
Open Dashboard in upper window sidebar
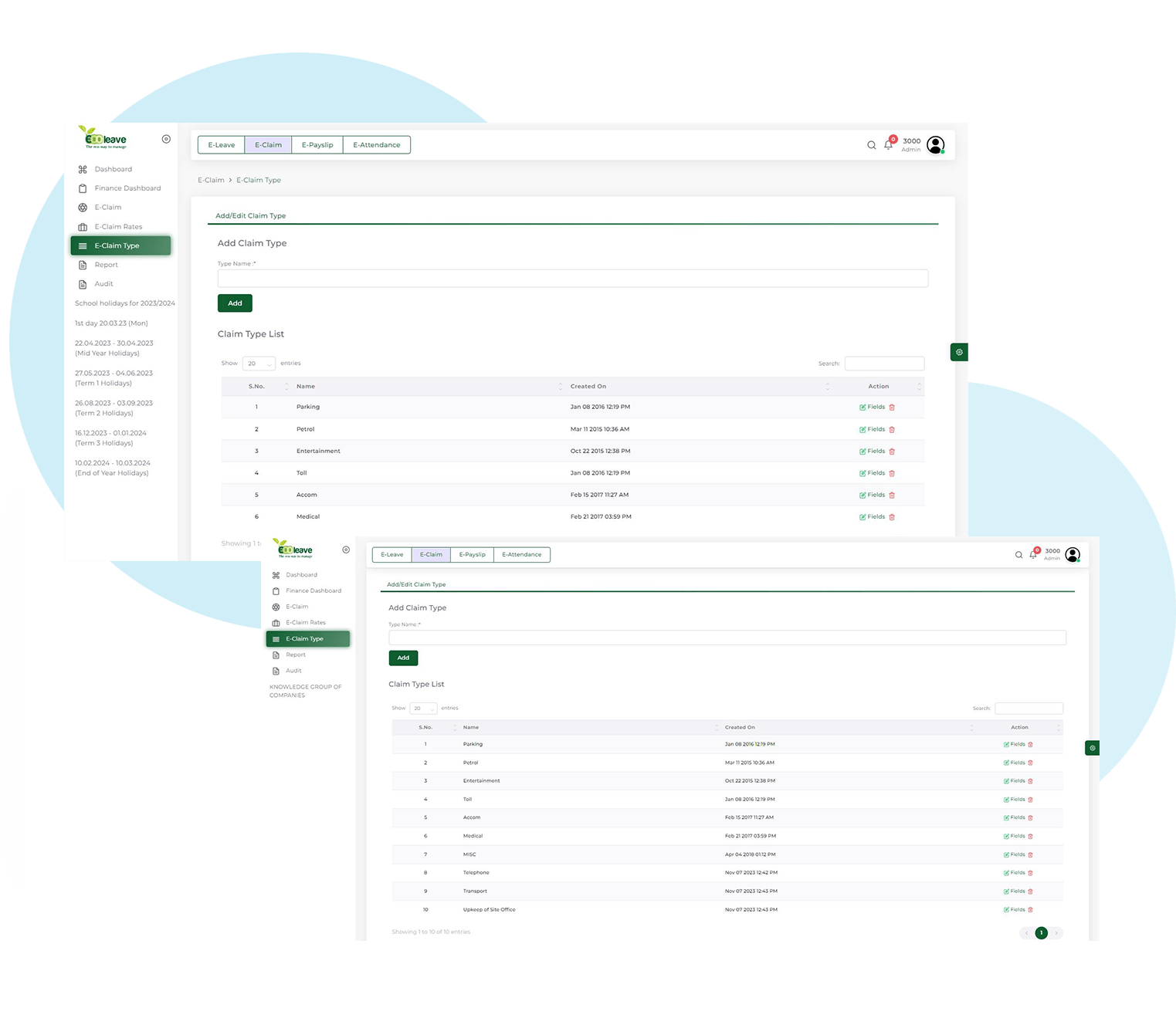point(113,169)
